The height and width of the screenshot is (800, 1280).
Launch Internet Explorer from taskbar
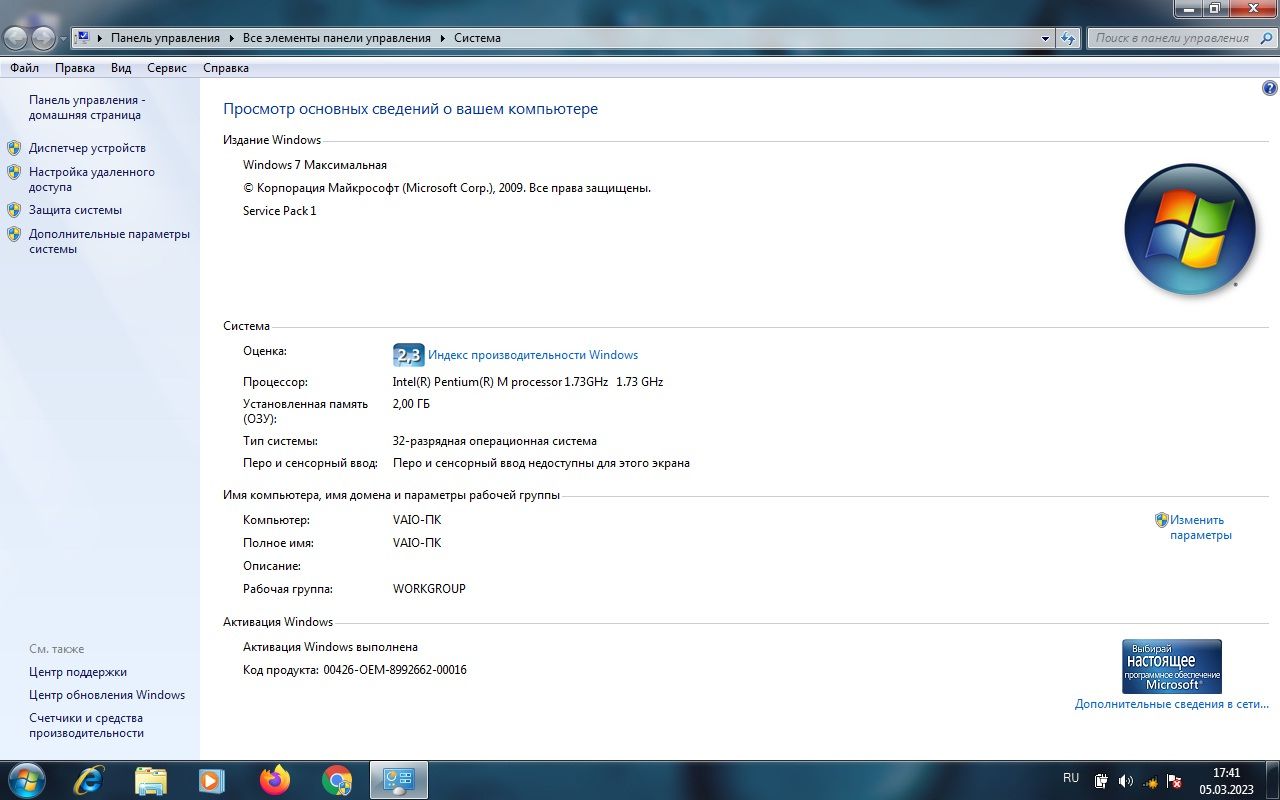click(89, 780)
